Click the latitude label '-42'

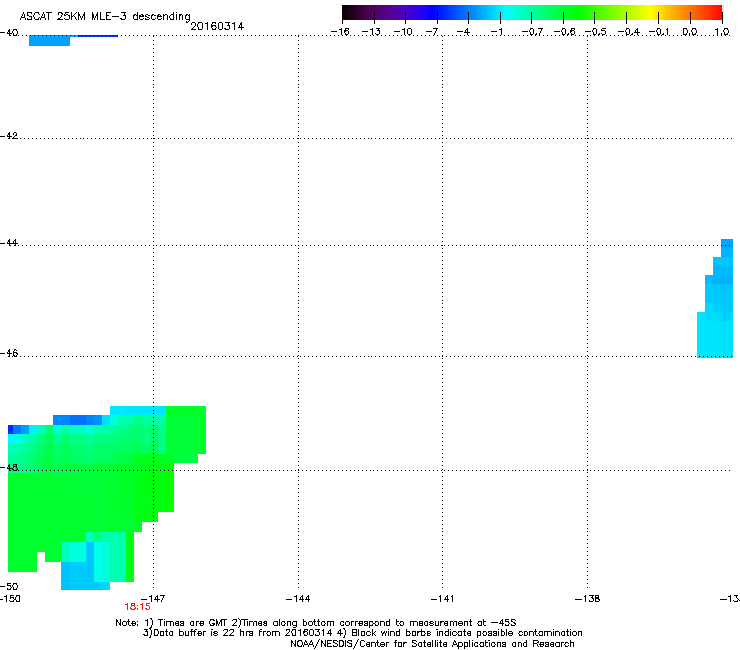9,136
